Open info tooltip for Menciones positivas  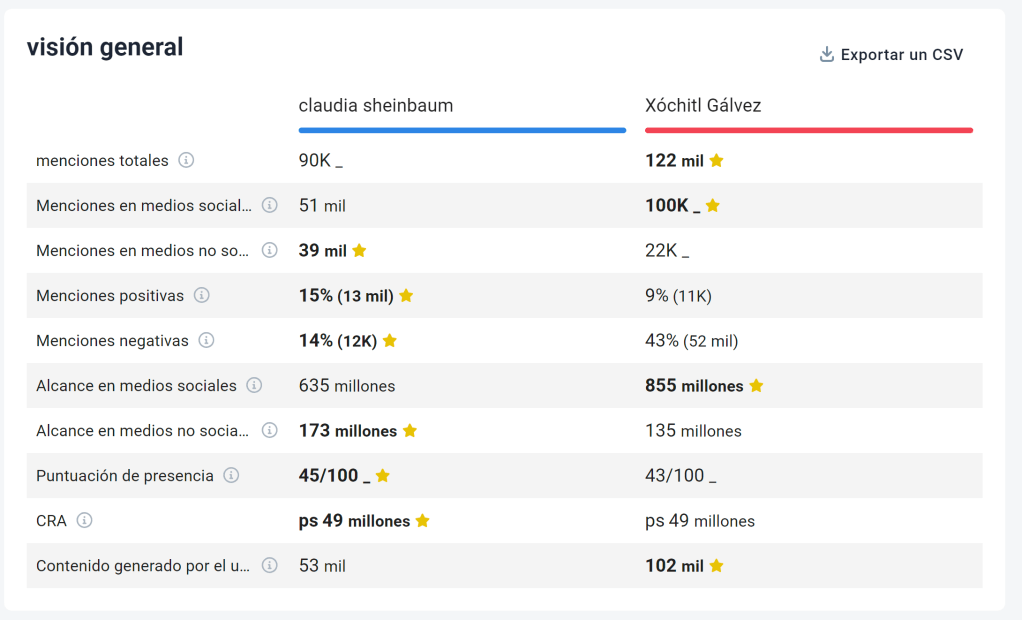click(x=201, y=295)
